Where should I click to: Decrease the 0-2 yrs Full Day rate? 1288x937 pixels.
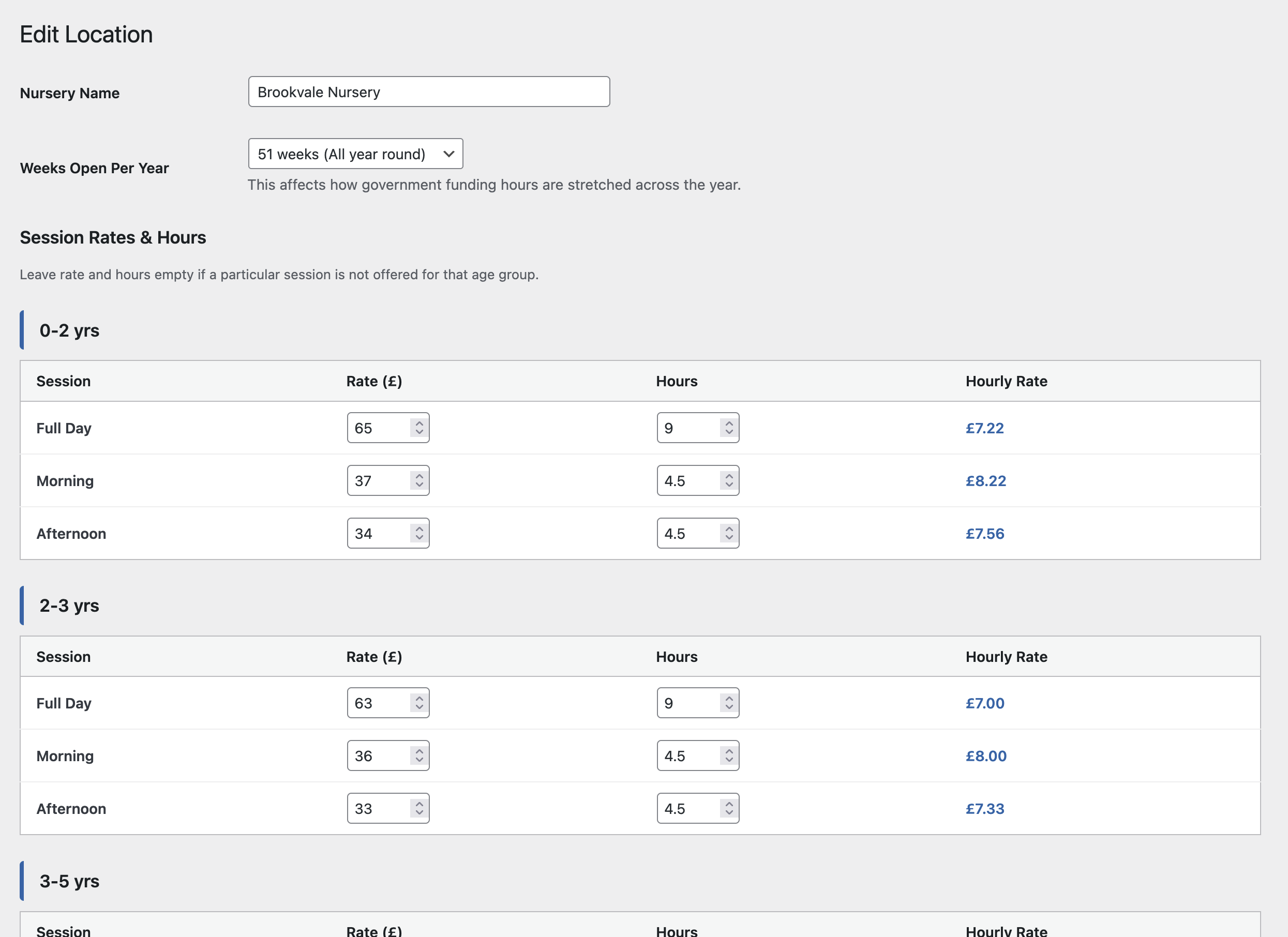click(x=419, y=433)
